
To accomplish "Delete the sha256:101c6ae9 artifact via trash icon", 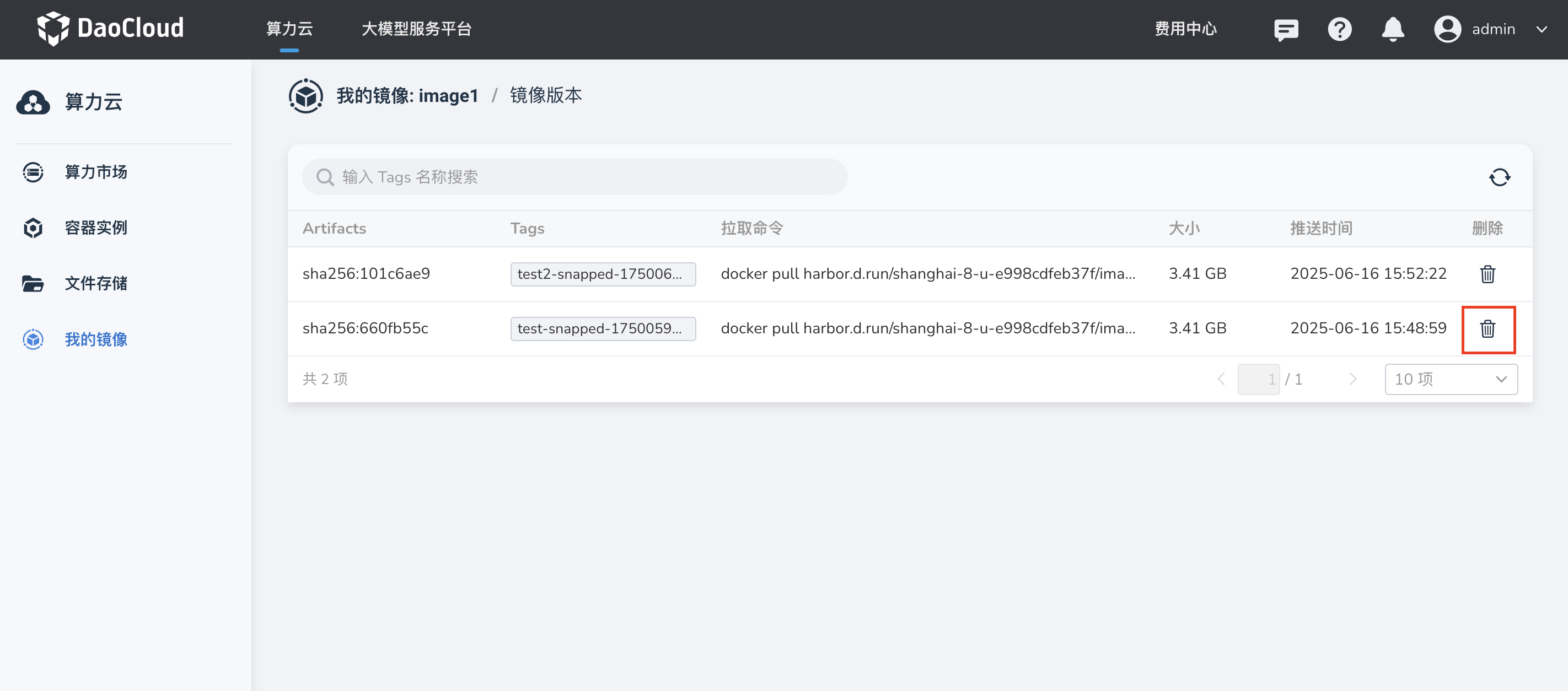I will (1487, 274).
